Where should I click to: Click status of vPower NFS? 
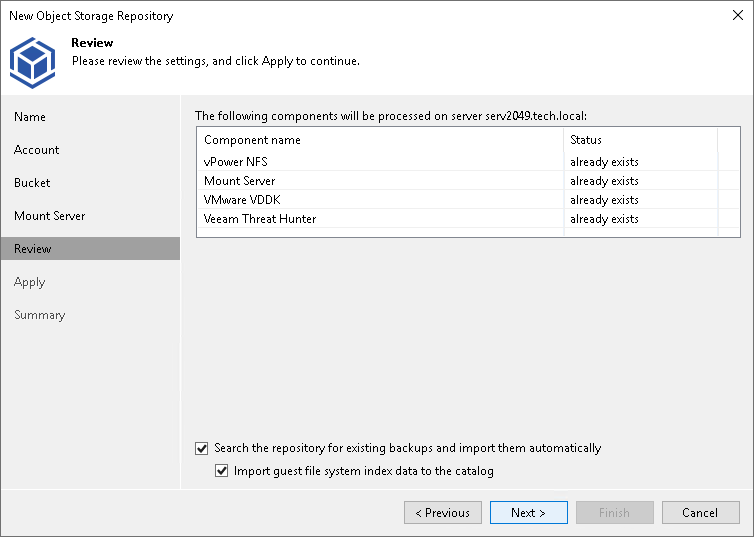pos(604,162)
